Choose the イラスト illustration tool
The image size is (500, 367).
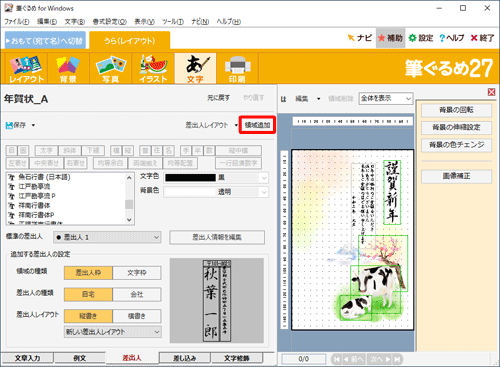[x=153, y=69]
